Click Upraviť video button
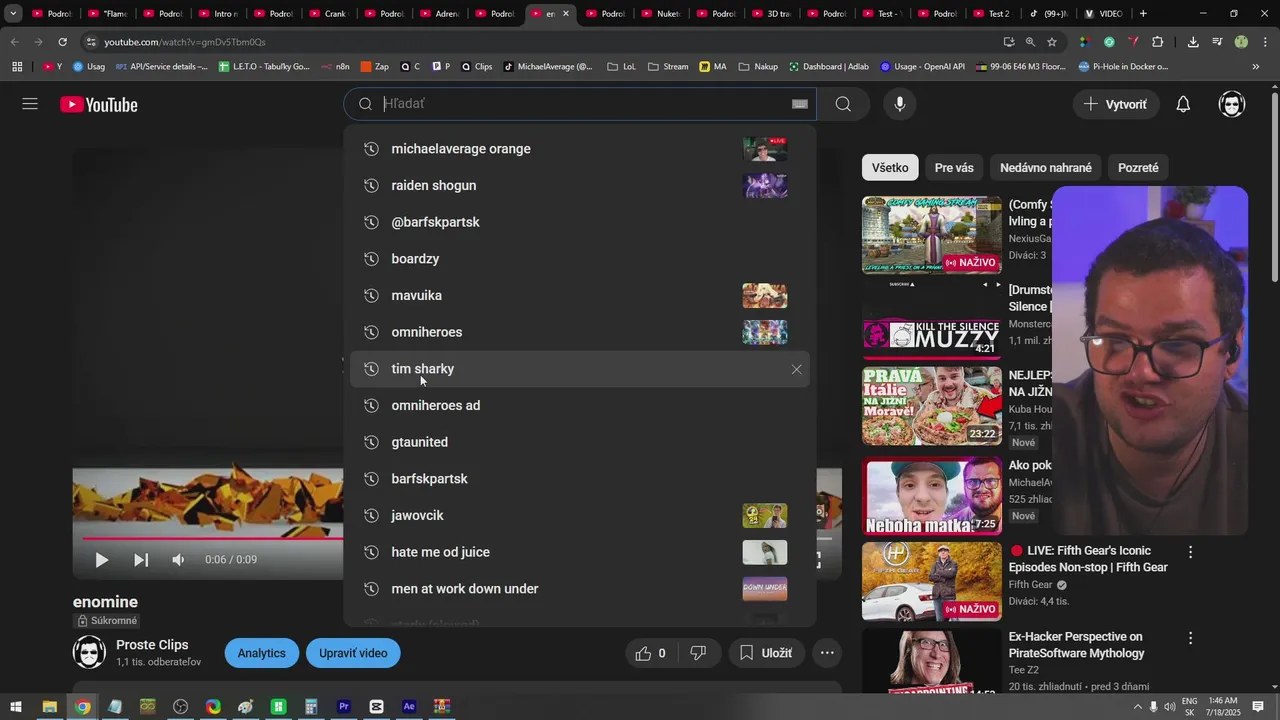 (353, 653)
